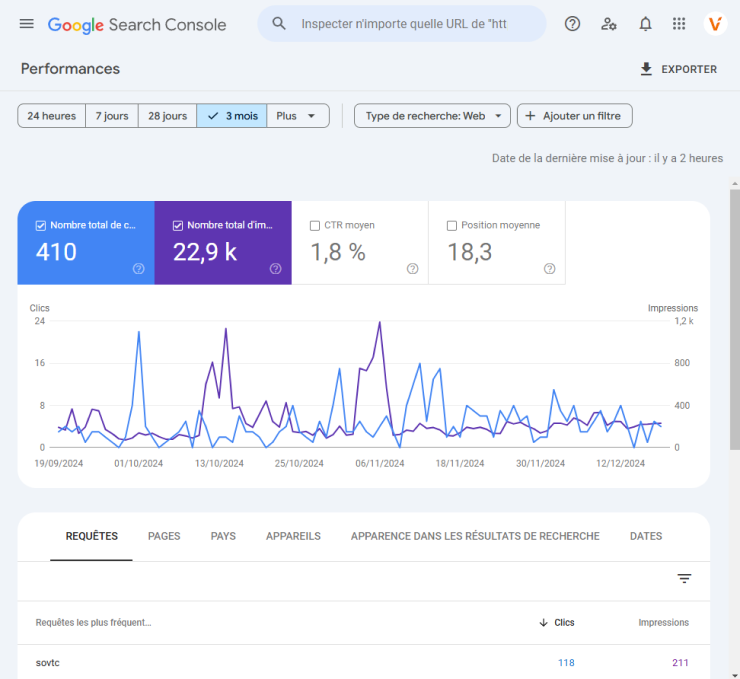Open the account avatar menu
The height and width of the screenshot is (679, 740).
click(x=715, y=24)
